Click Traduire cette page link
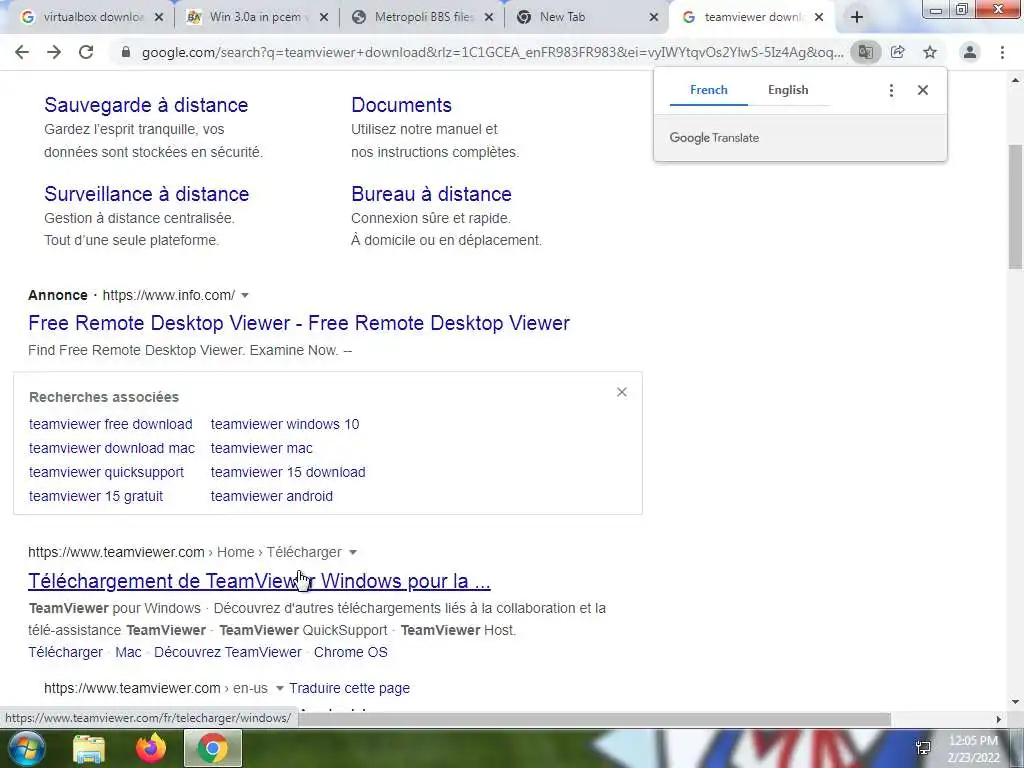The image size is (1024, 768). tap(349, 688)
